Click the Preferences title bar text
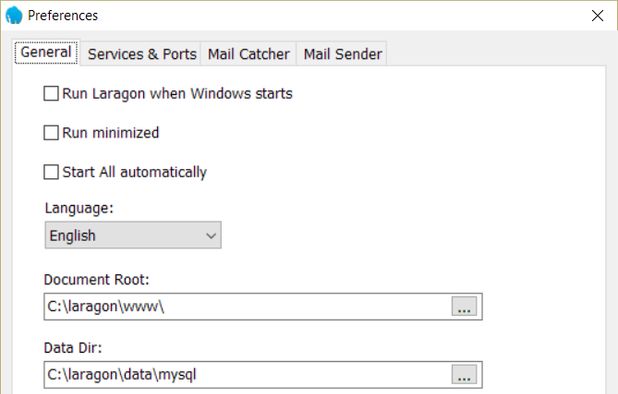 (x=63, y=16)
